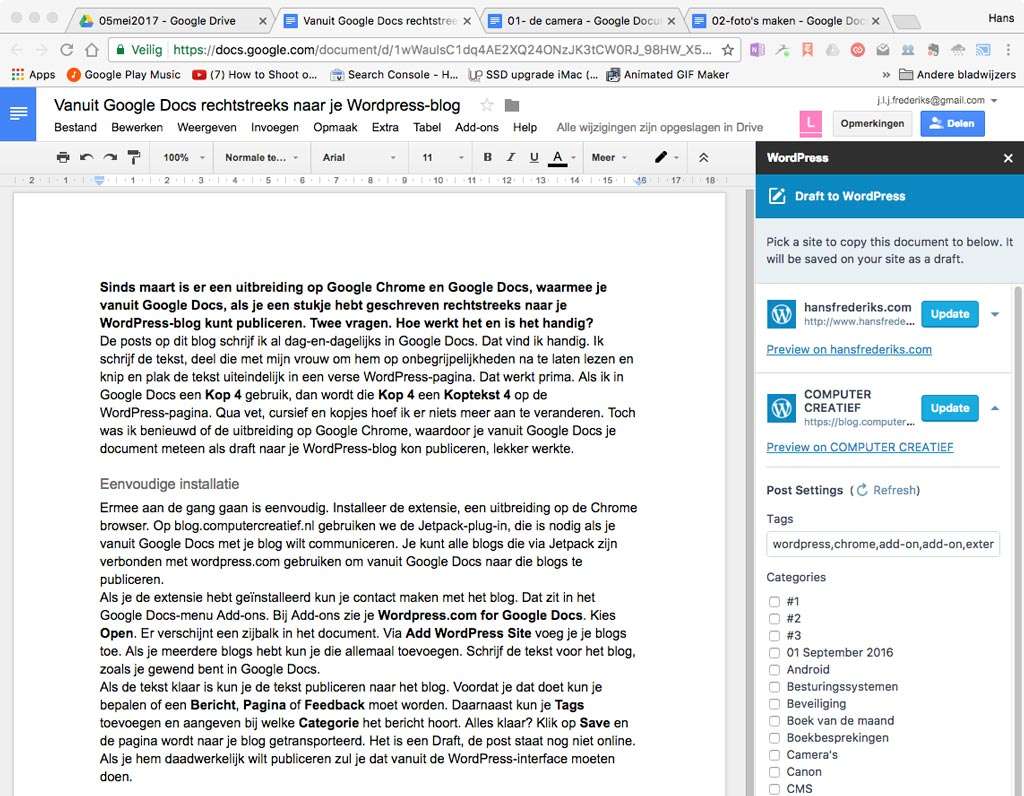Reload the browser page
1024x796 pixels.
[66, 50]
